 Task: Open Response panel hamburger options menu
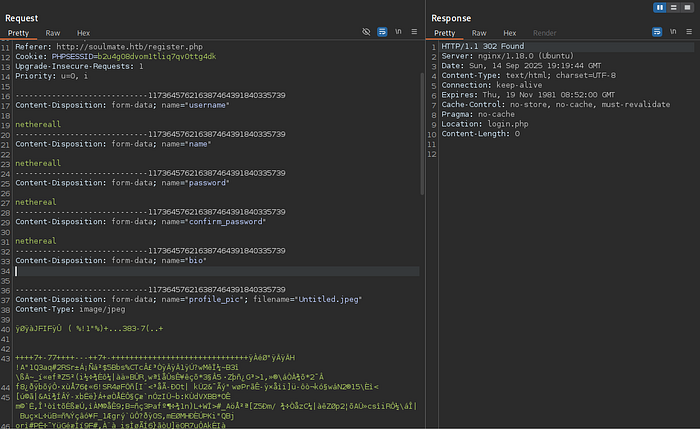(x=689, y=32)
